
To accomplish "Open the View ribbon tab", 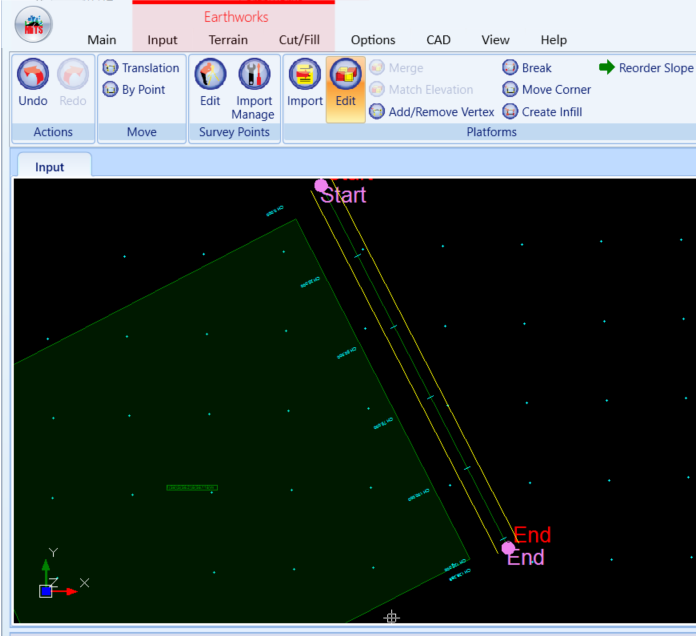I will (495, 40).
